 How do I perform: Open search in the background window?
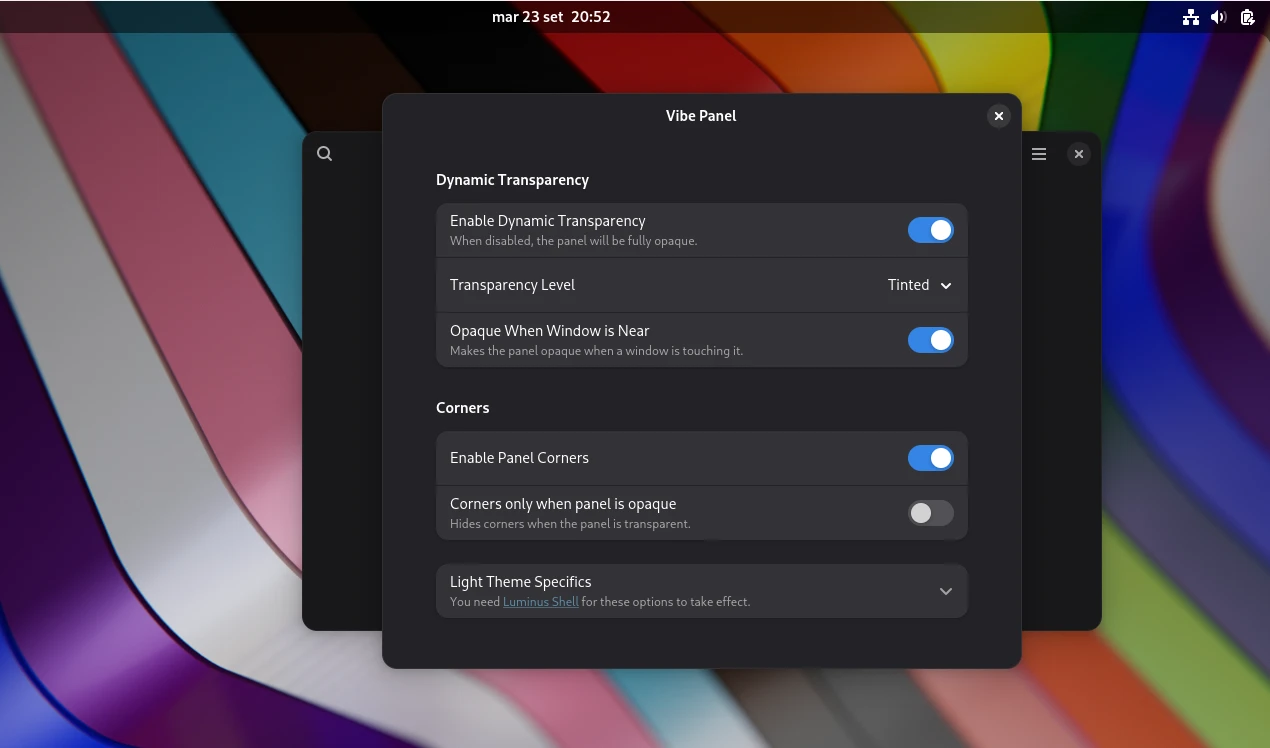pos(324,153)
